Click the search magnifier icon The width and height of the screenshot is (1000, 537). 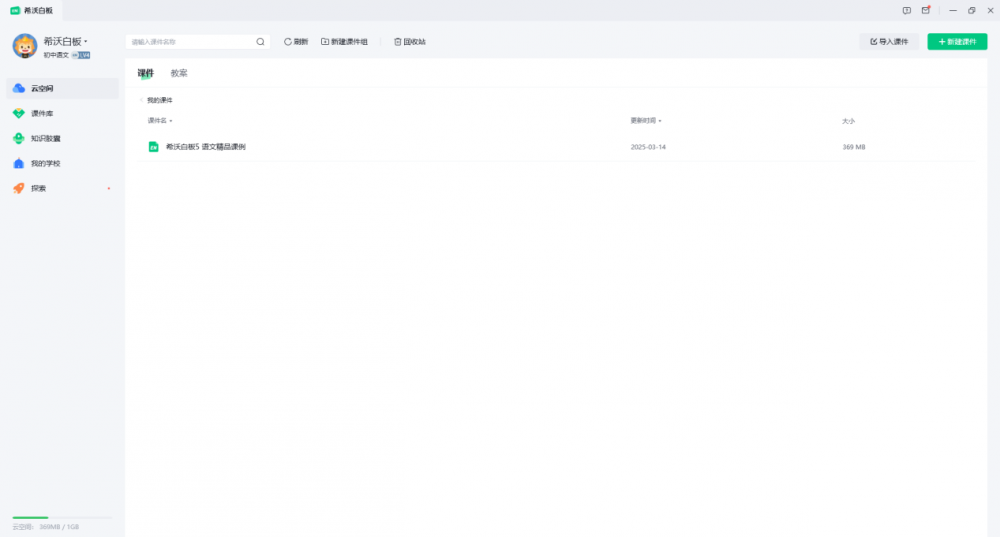click(x=261, y=42)
